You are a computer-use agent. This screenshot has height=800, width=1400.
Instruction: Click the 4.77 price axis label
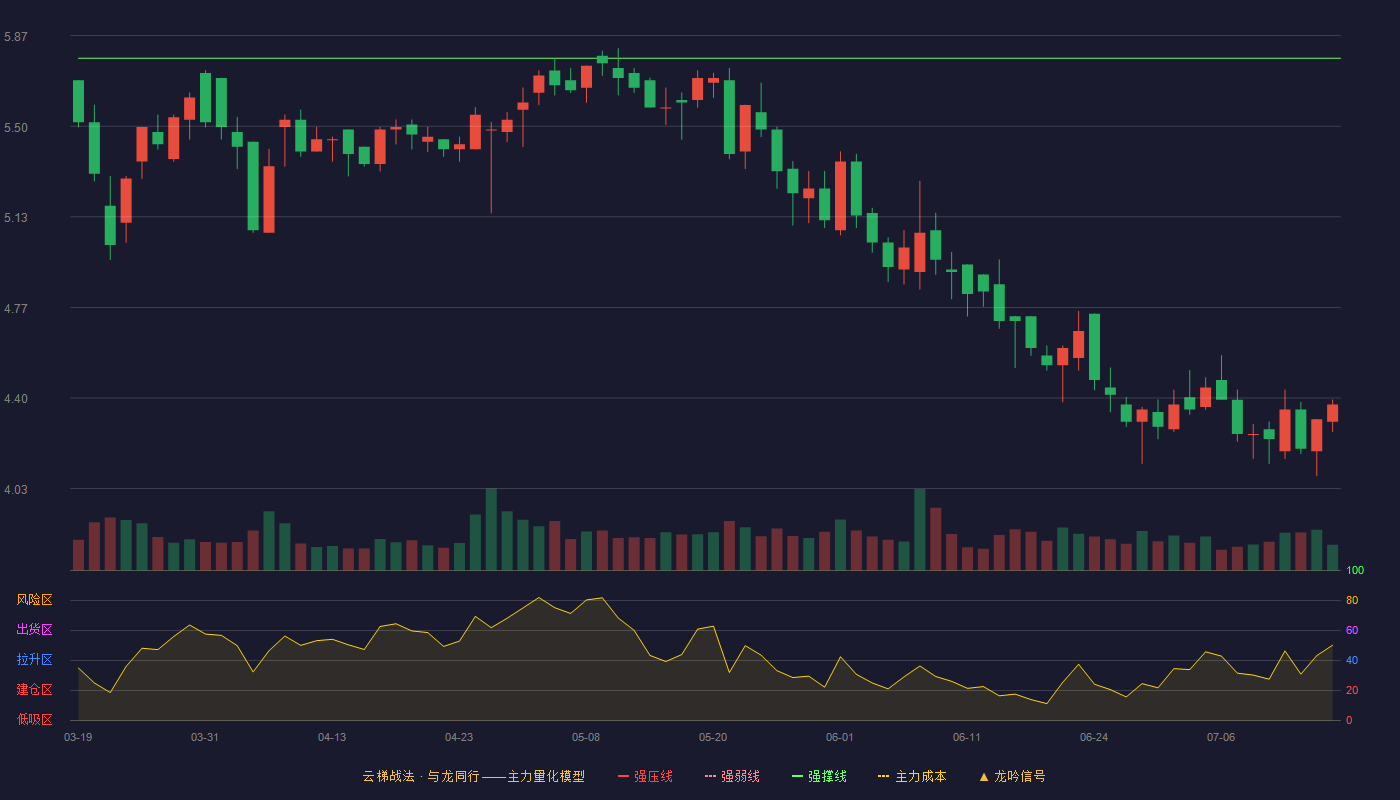pyautogui.click(x=16, y=309)
